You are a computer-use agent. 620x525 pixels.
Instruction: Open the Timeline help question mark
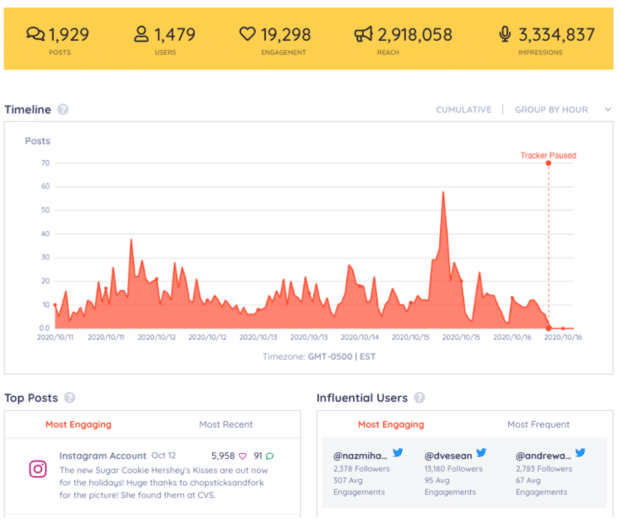[63, 110]
